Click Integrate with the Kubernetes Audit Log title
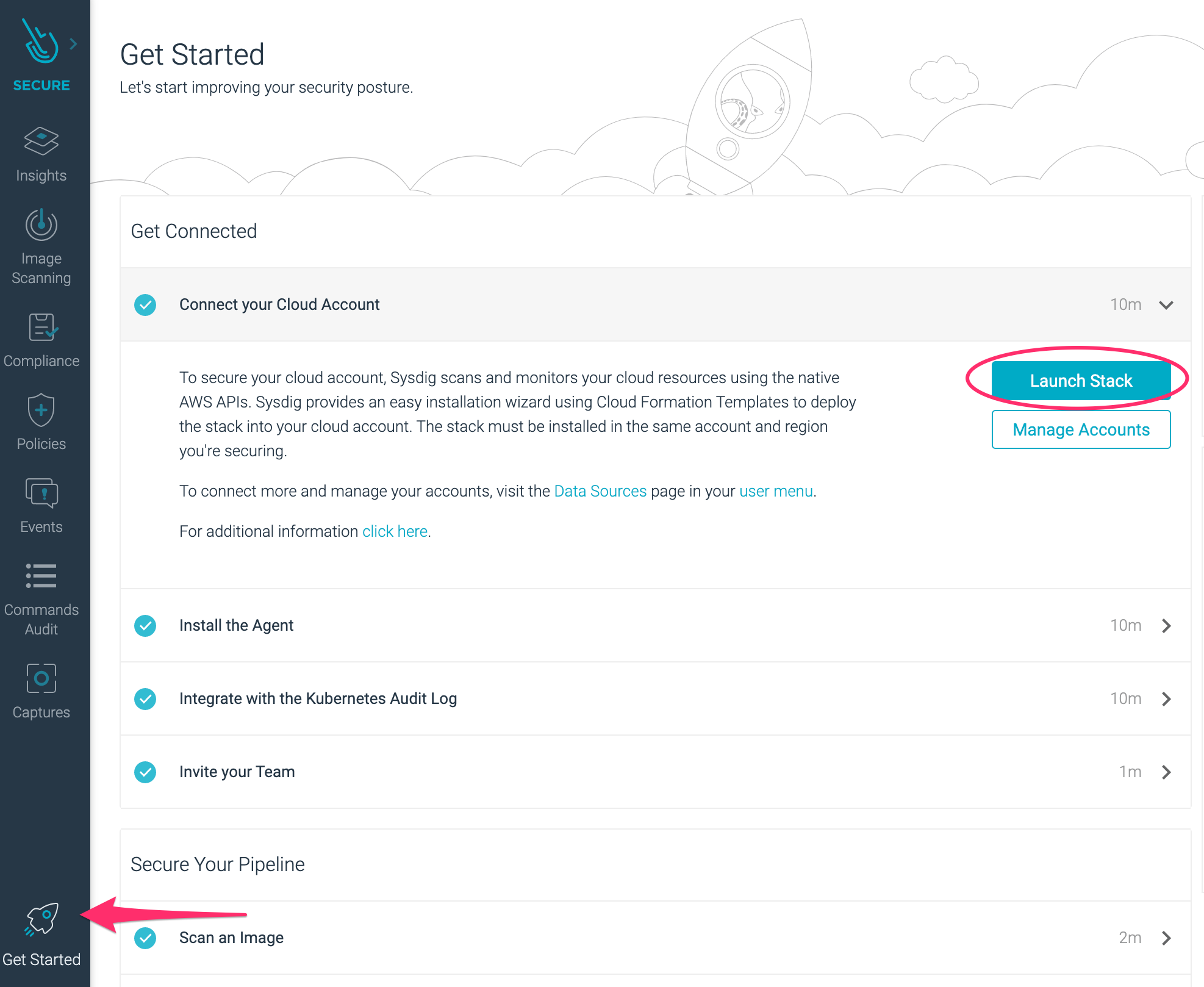1204x987 pixels. 318,698
